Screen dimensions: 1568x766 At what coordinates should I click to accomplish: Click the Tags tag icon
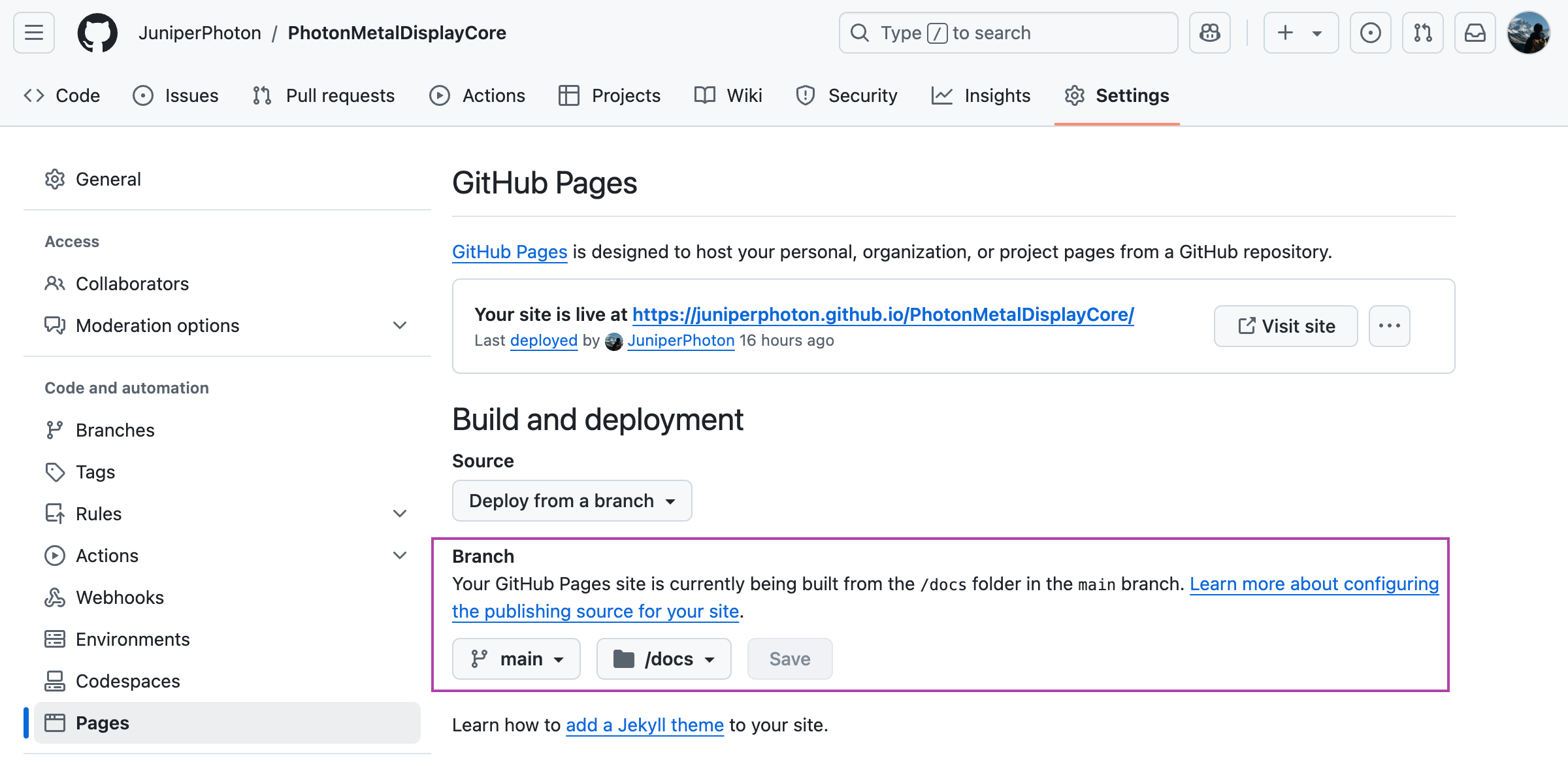pyautogui.click(x=55, y=472)
